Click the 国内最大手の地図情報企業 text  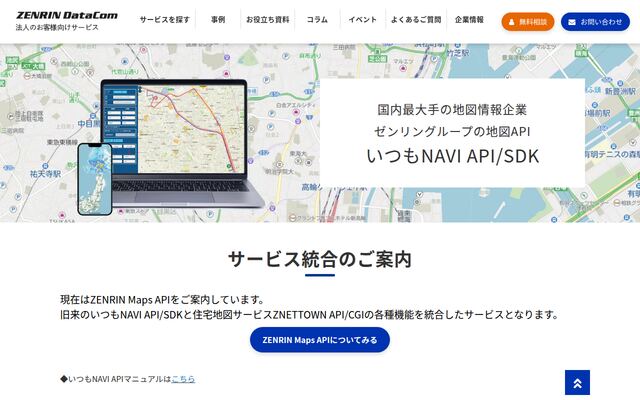click(x=452, y=109)
